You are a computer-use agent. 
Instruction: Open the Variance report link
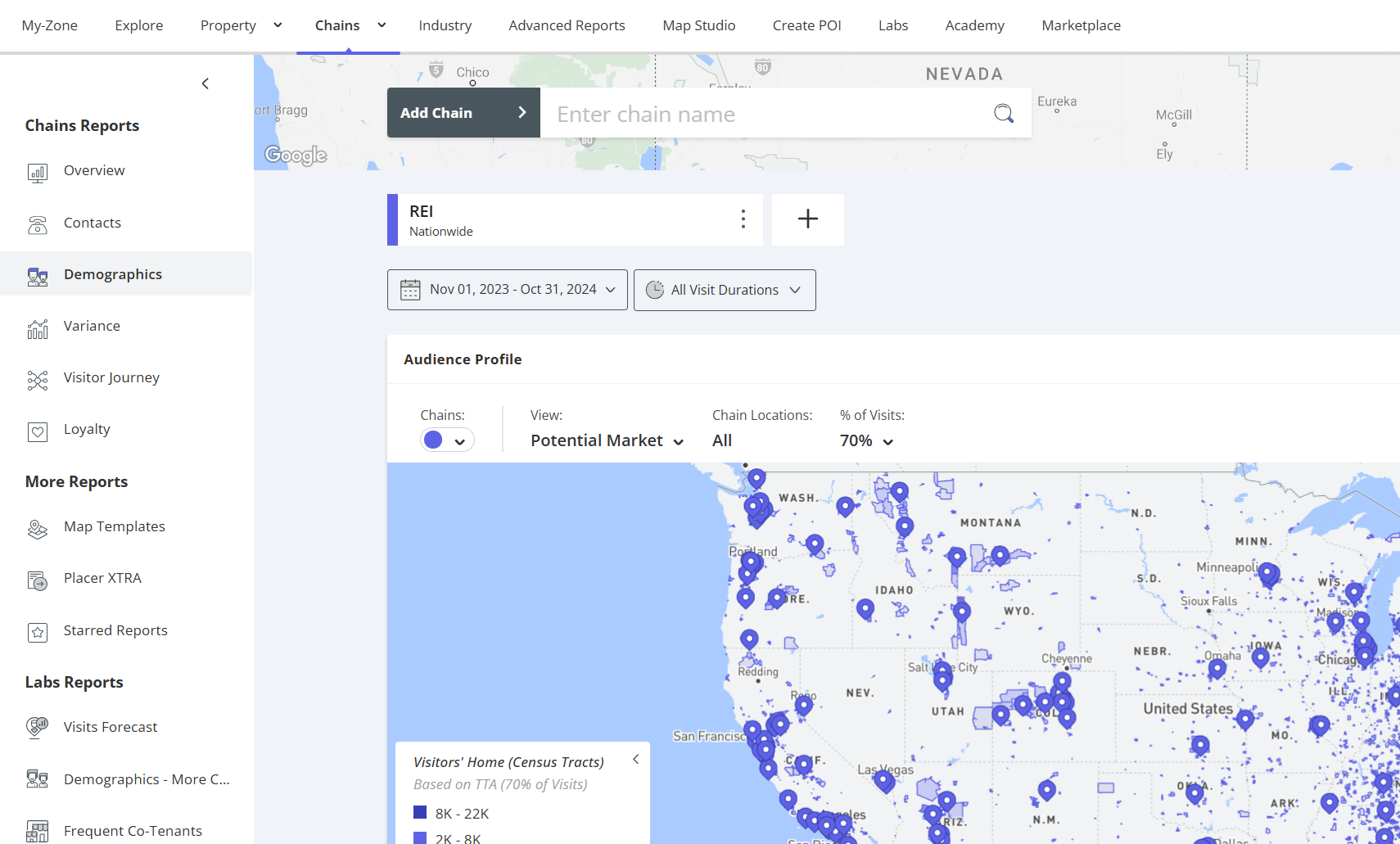pyautogui.click(x=92, y=326)
